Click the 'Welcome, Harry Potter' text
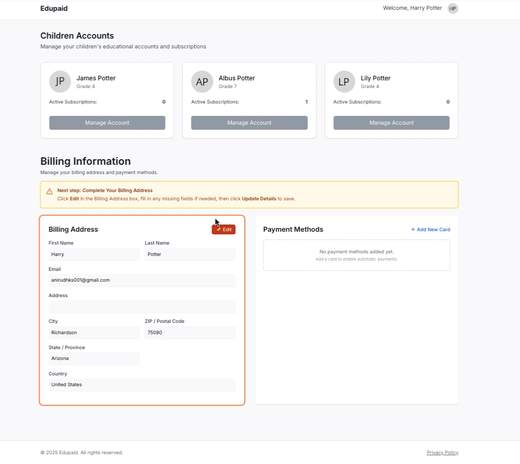 tap(412, 8)
